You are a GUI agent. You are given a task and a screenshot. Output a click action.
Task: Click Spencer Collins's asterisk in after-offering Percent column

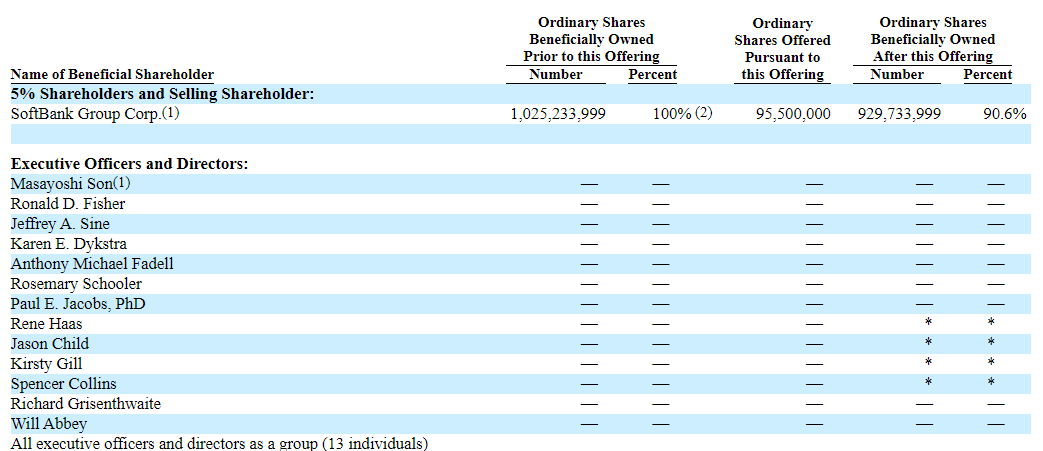991,383
